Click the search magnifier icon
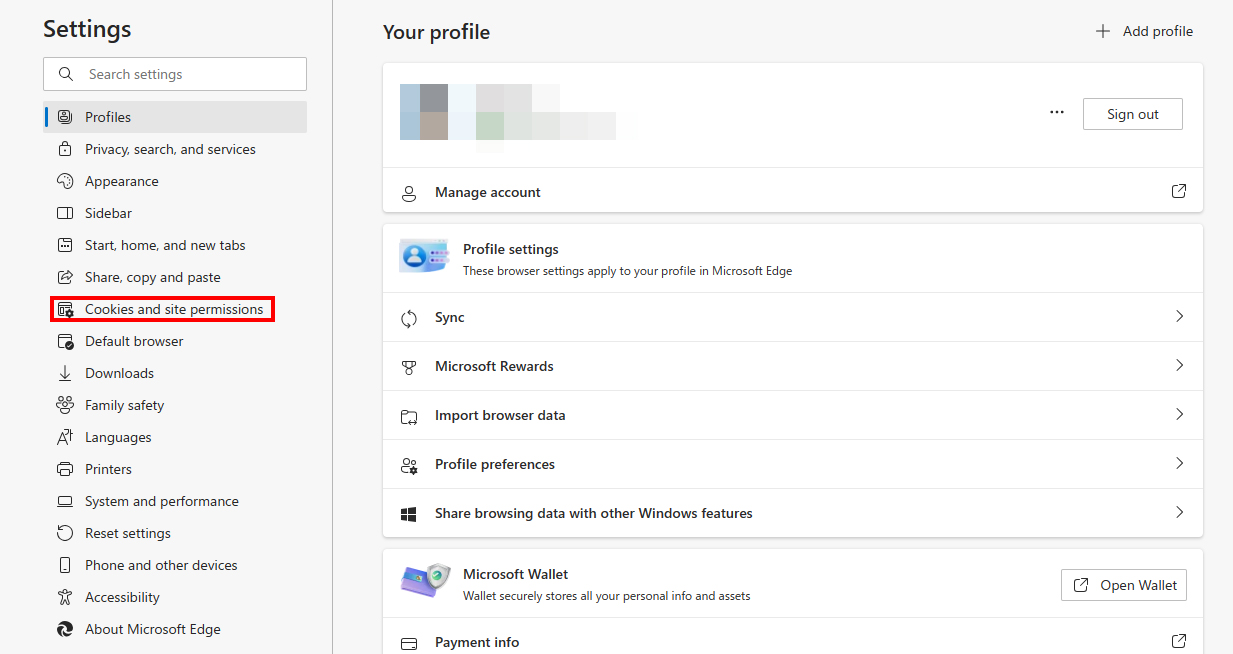1233x654 pixels. [66, 74]
